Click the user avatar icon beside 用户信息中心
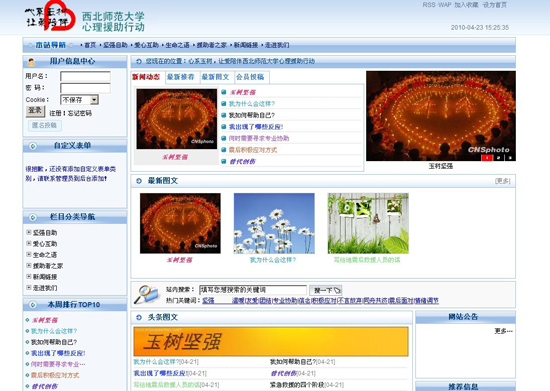The height and width of the screenshot is (391, 550). click(x=31, y=62)
